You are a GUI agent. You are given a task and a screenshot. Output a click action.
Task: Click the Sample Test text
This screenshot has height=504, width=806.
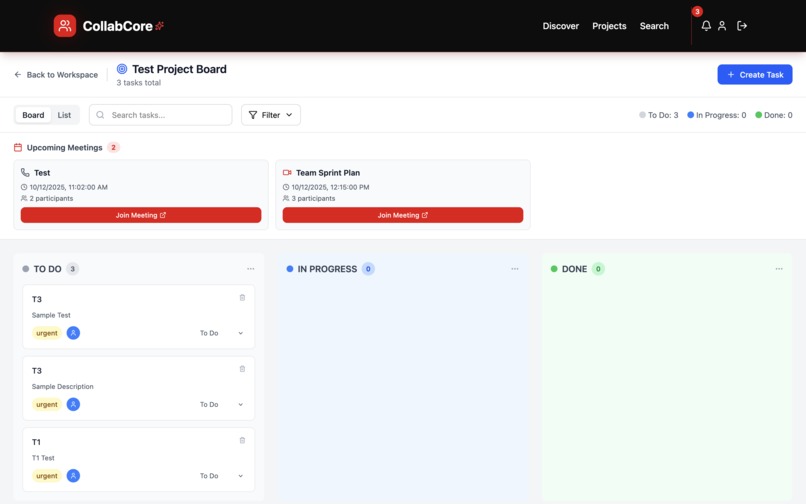pyautogui.click(x=51, y=315)
